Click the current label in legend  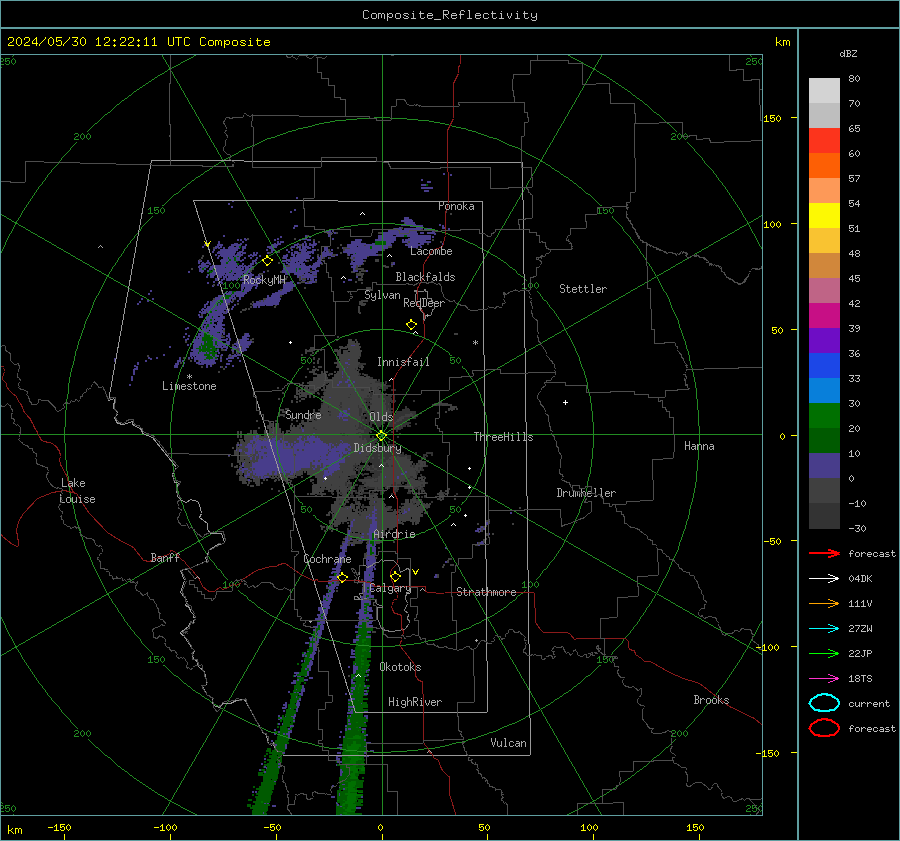coord(869,704)
